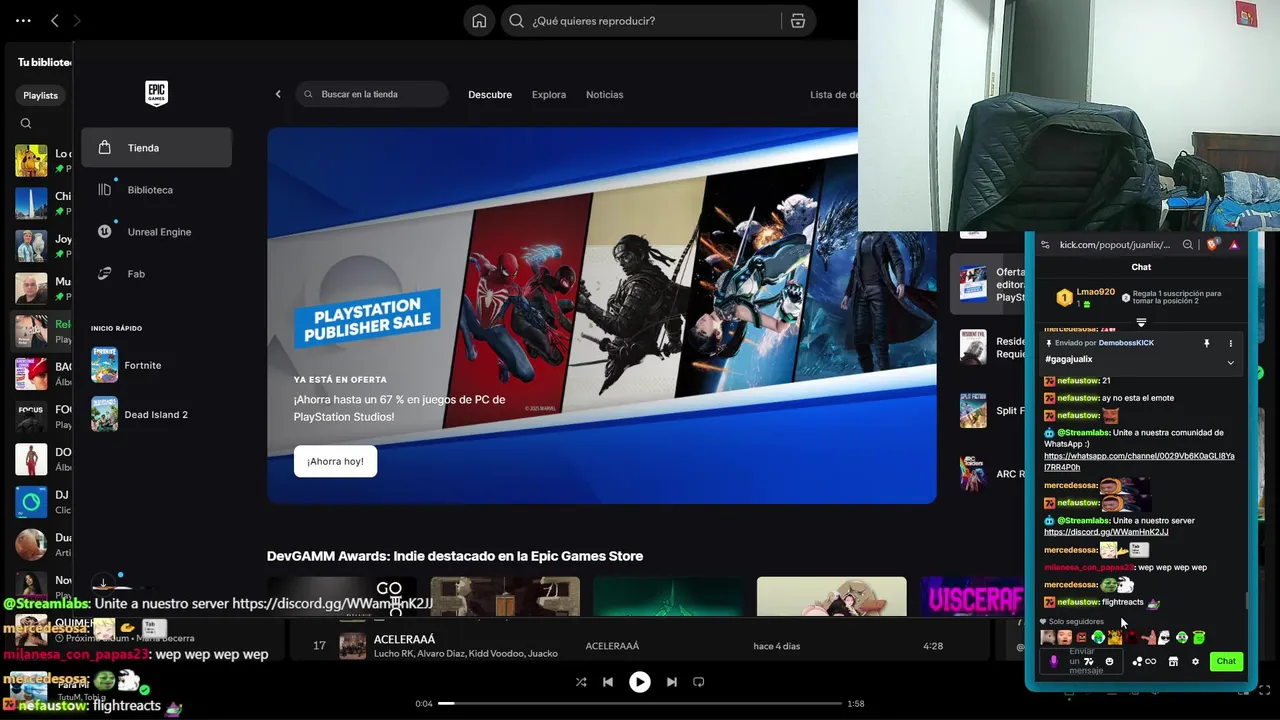Open PlayStation Publisher Sale banner
The height and width of the screenshot is (720, 1280).
(602, 315)
